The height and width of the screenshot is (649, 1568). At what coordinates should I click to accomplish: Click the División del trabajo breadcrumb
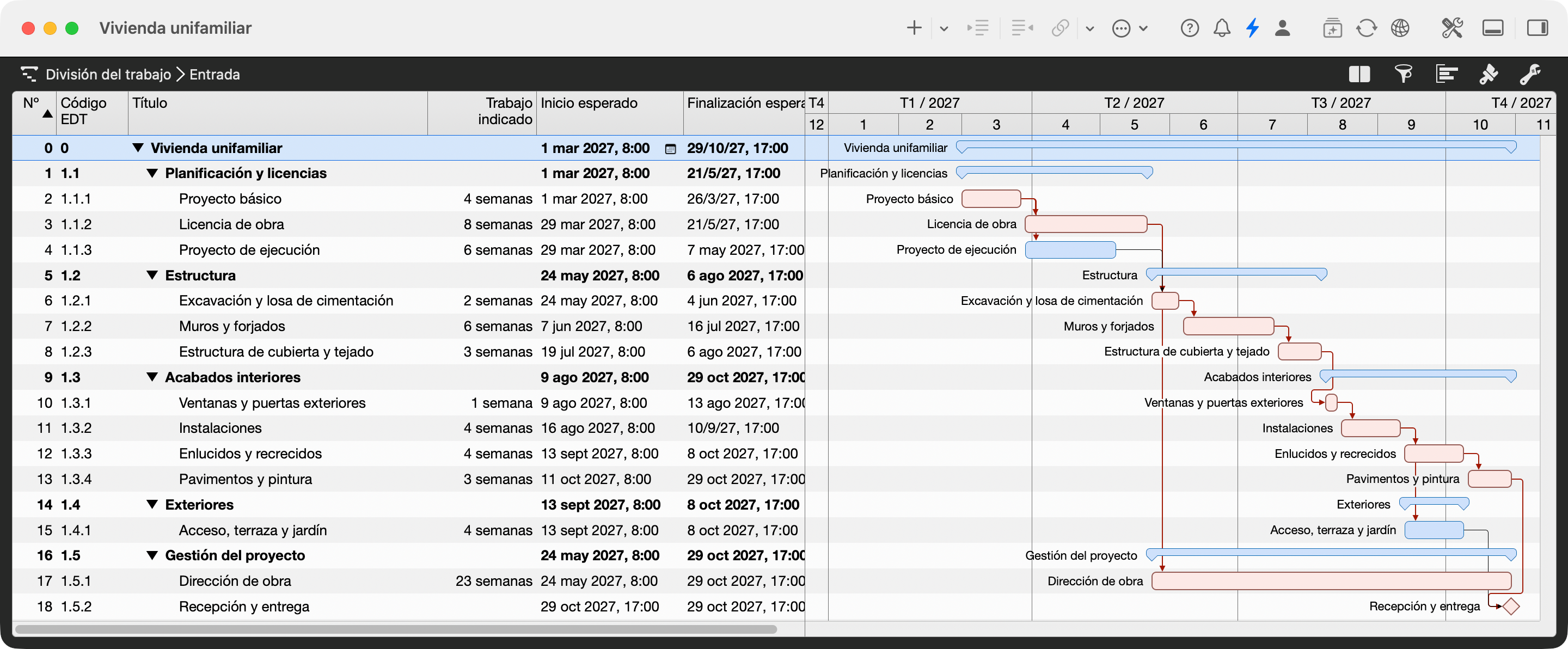point(108,74)
